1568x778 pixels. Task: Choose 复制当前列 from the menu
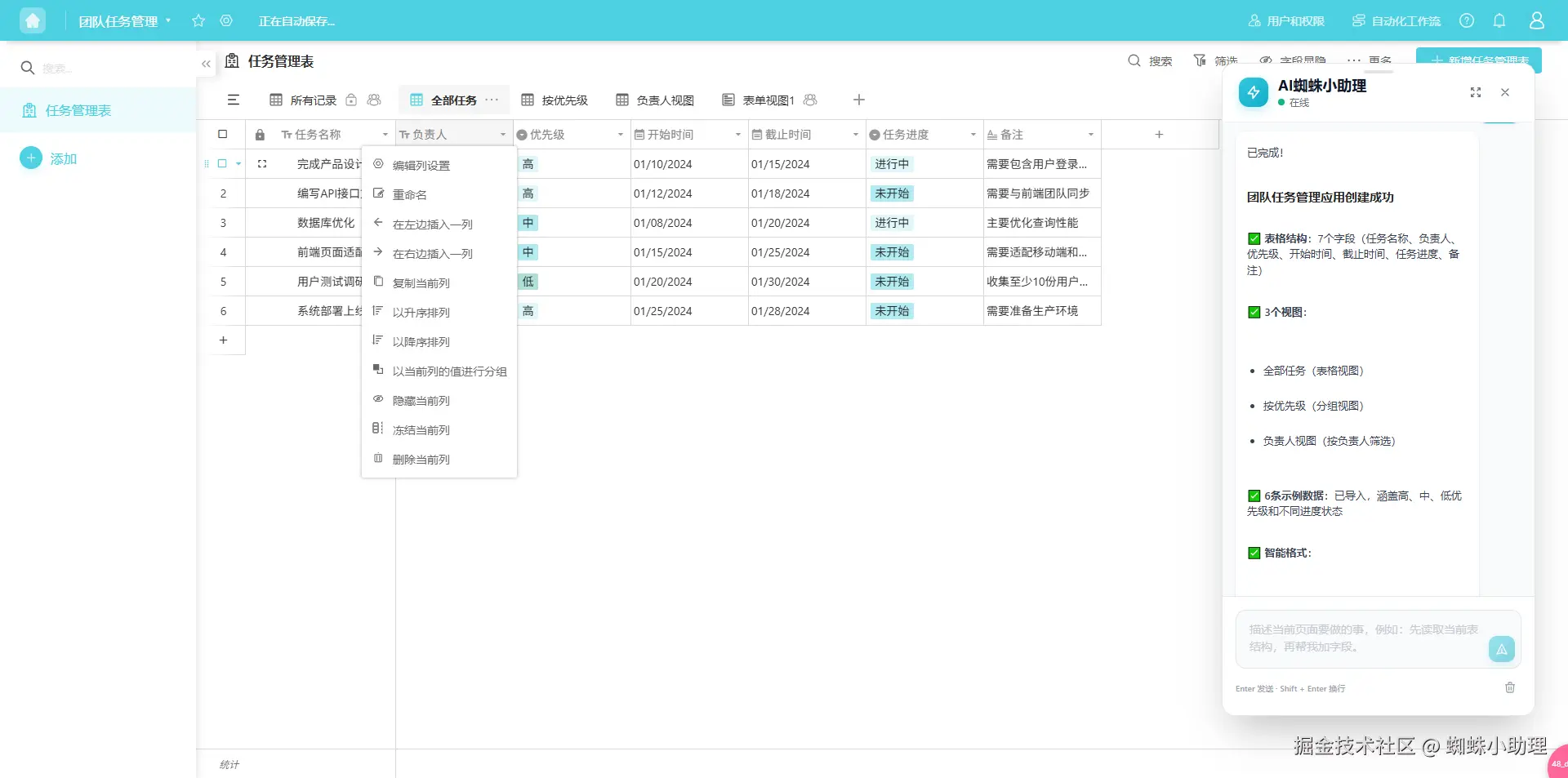(439, 282)
